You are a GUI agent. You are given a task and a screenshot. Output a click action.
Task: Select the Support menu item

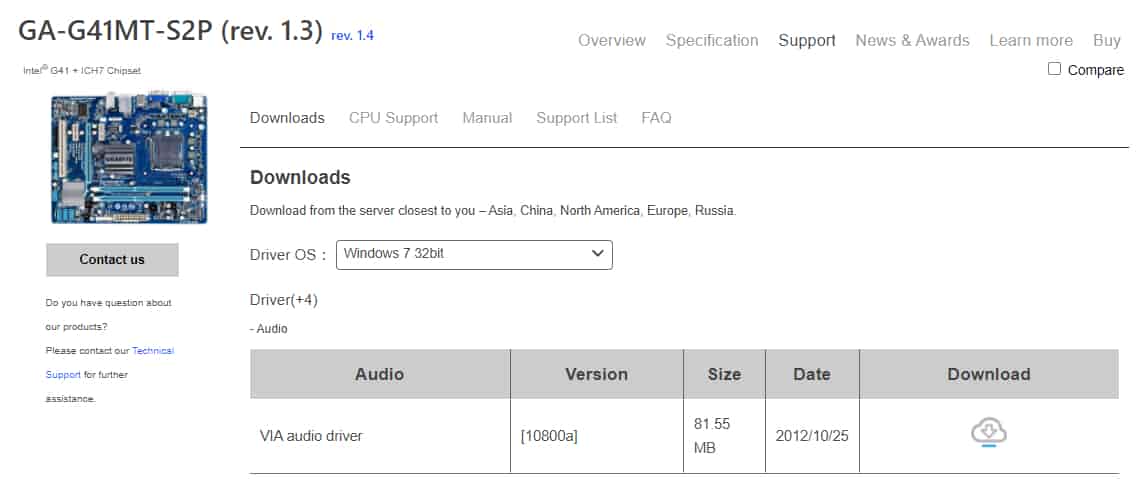tap(807, 40)
